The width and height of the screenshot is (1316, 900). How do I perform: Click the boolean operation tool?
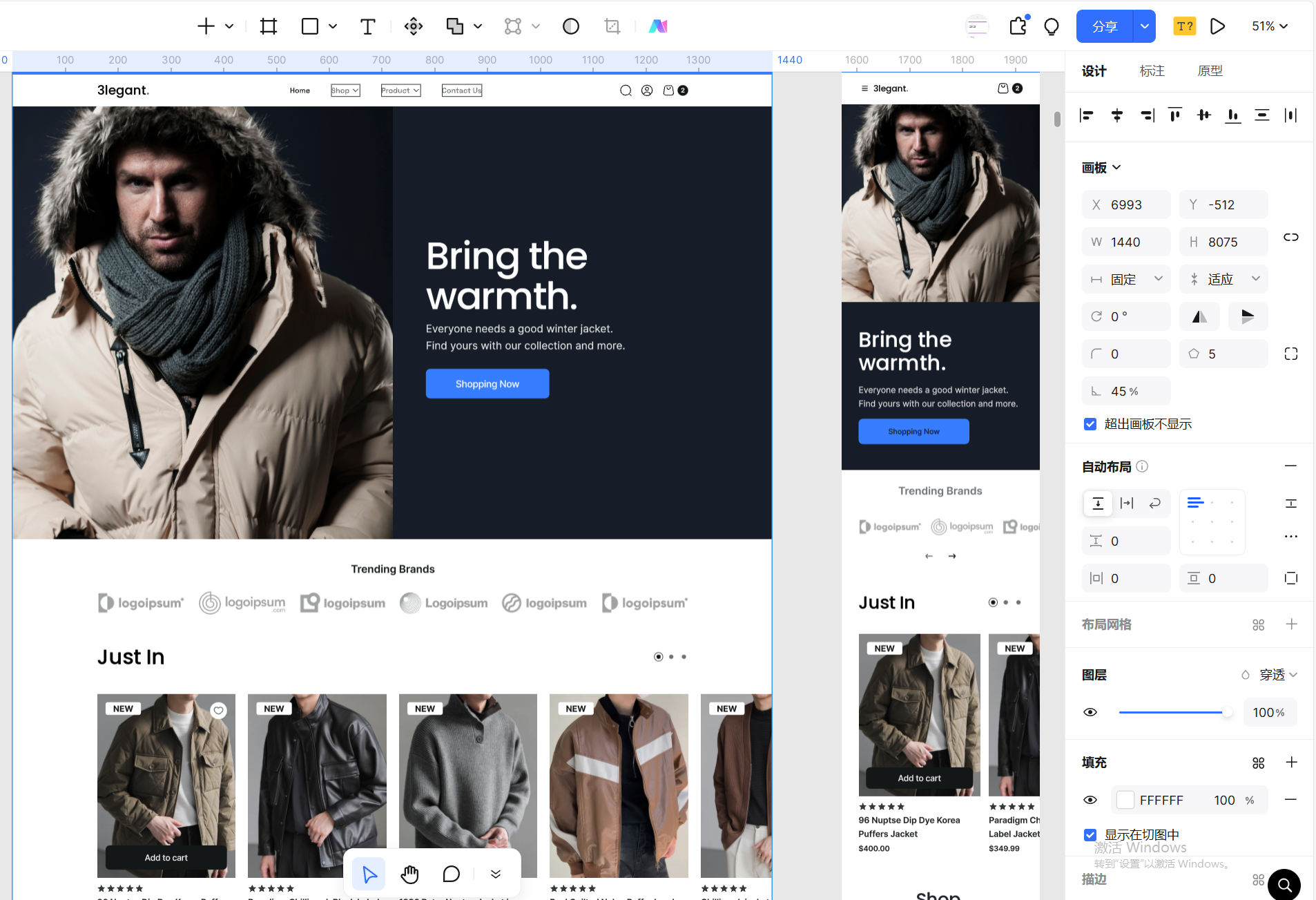point(454,26)
